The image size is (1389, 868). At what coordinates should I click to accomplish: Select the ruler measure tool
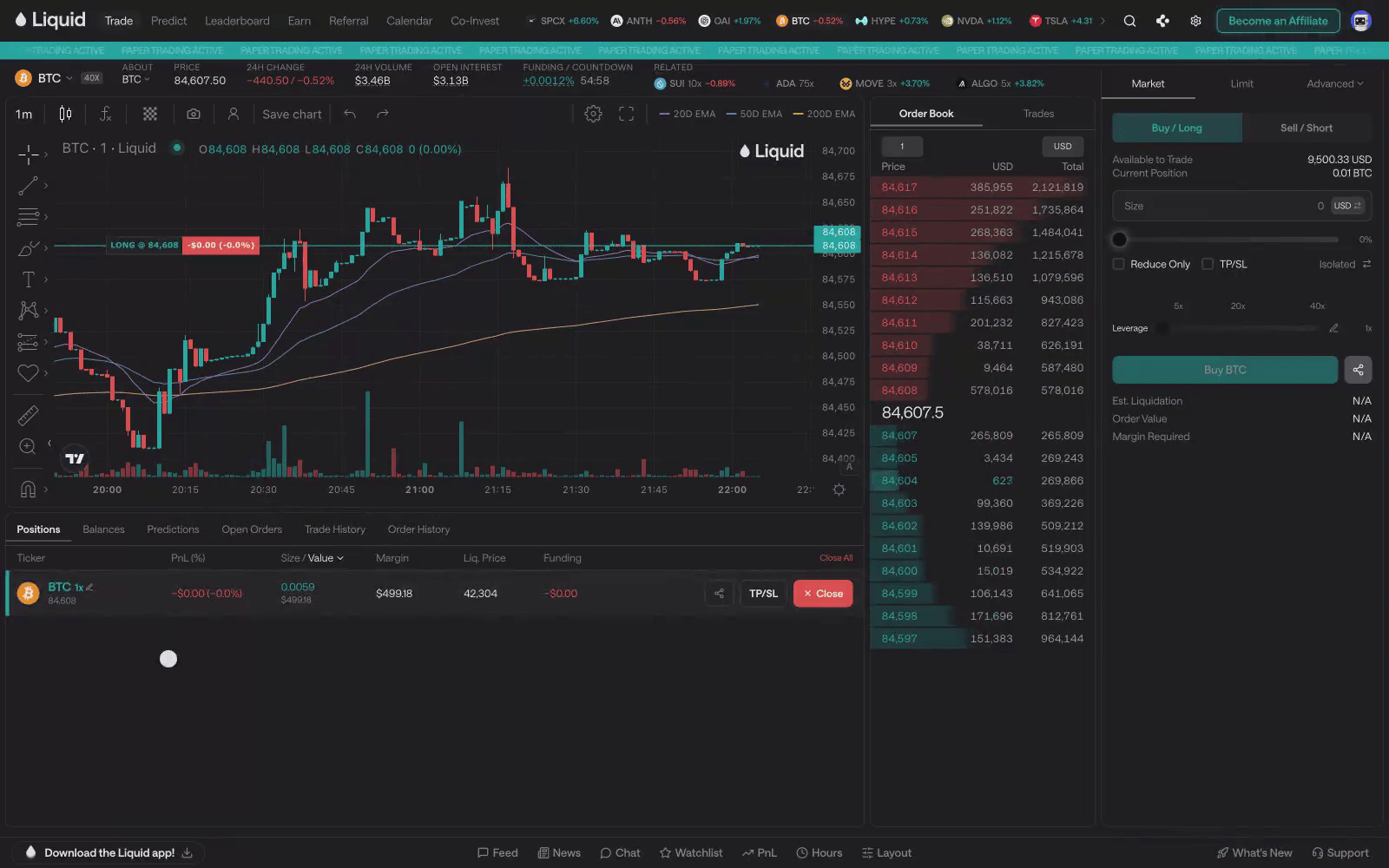coord(28,416)
